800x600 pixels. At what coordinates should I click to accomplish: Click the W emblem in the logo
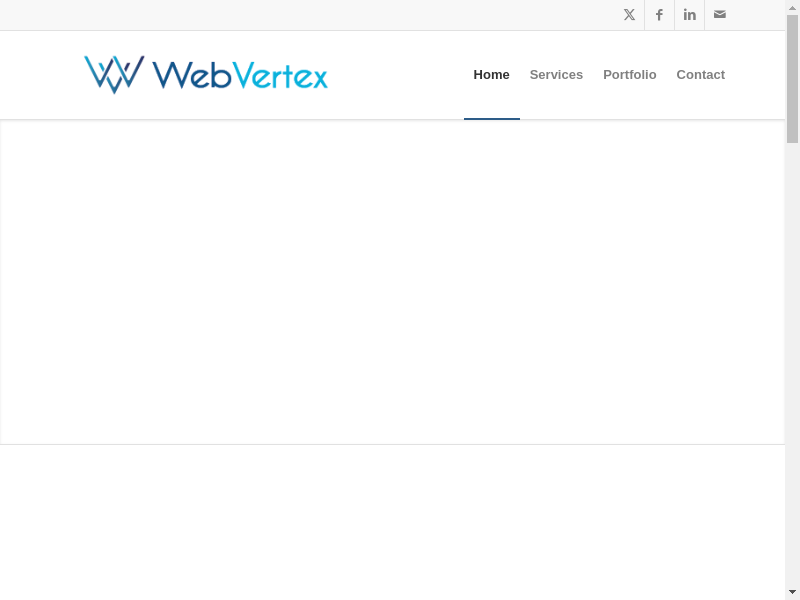pos(114,74)
